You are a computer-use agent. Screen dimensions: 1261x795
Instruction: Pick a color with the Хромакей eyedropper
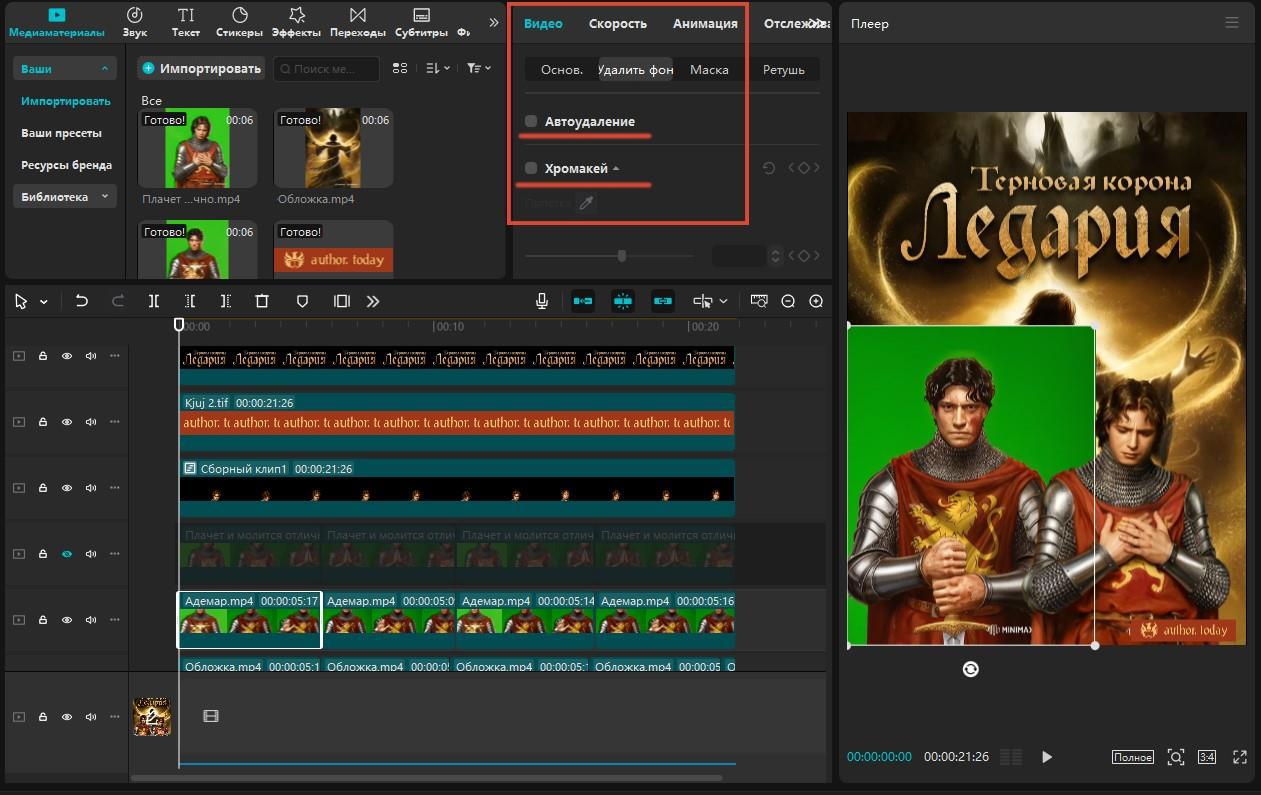(586, 203)
